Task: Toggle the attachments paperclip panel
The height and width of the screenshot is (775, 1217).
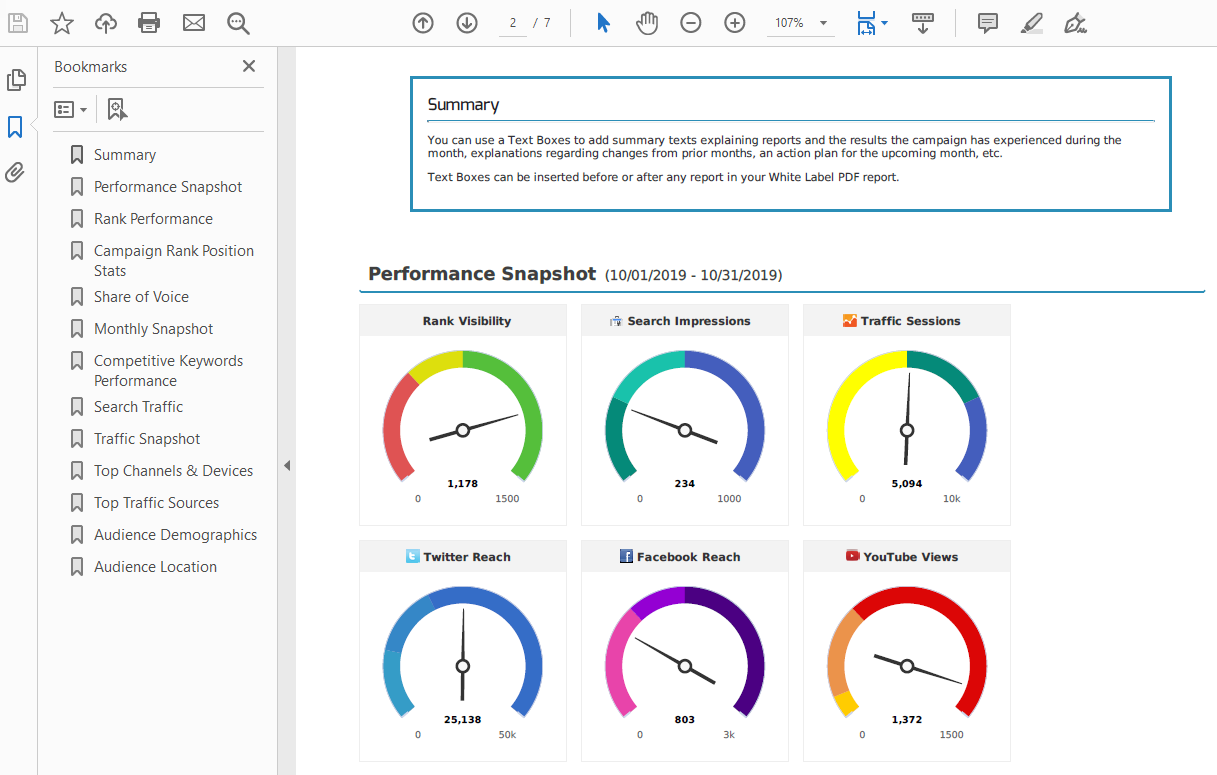Action: 15,173
